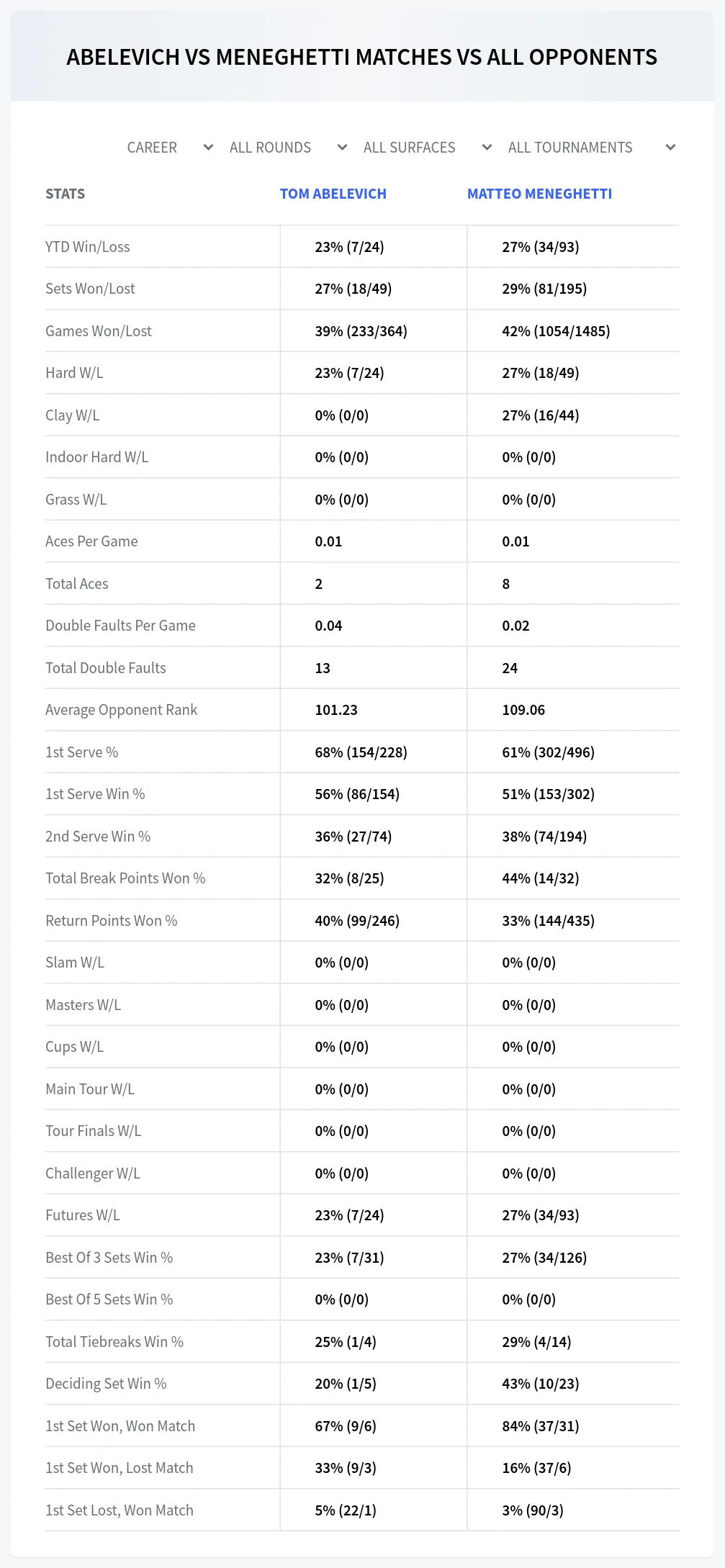725x1568 pixels.
Task: Click the chevron next to CAREER
Action: click(208, 148)
